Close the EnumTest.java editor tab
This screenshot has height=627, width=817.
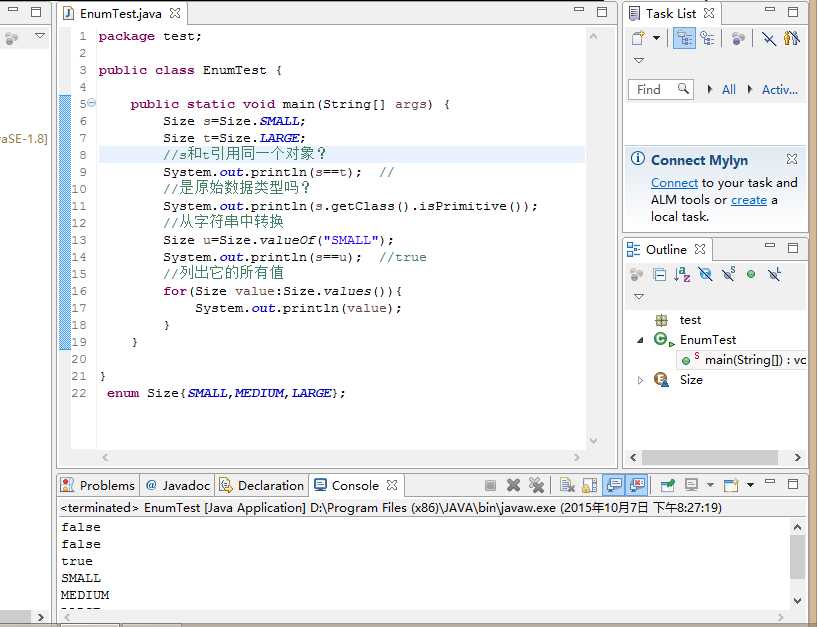(x=175, y=14)
